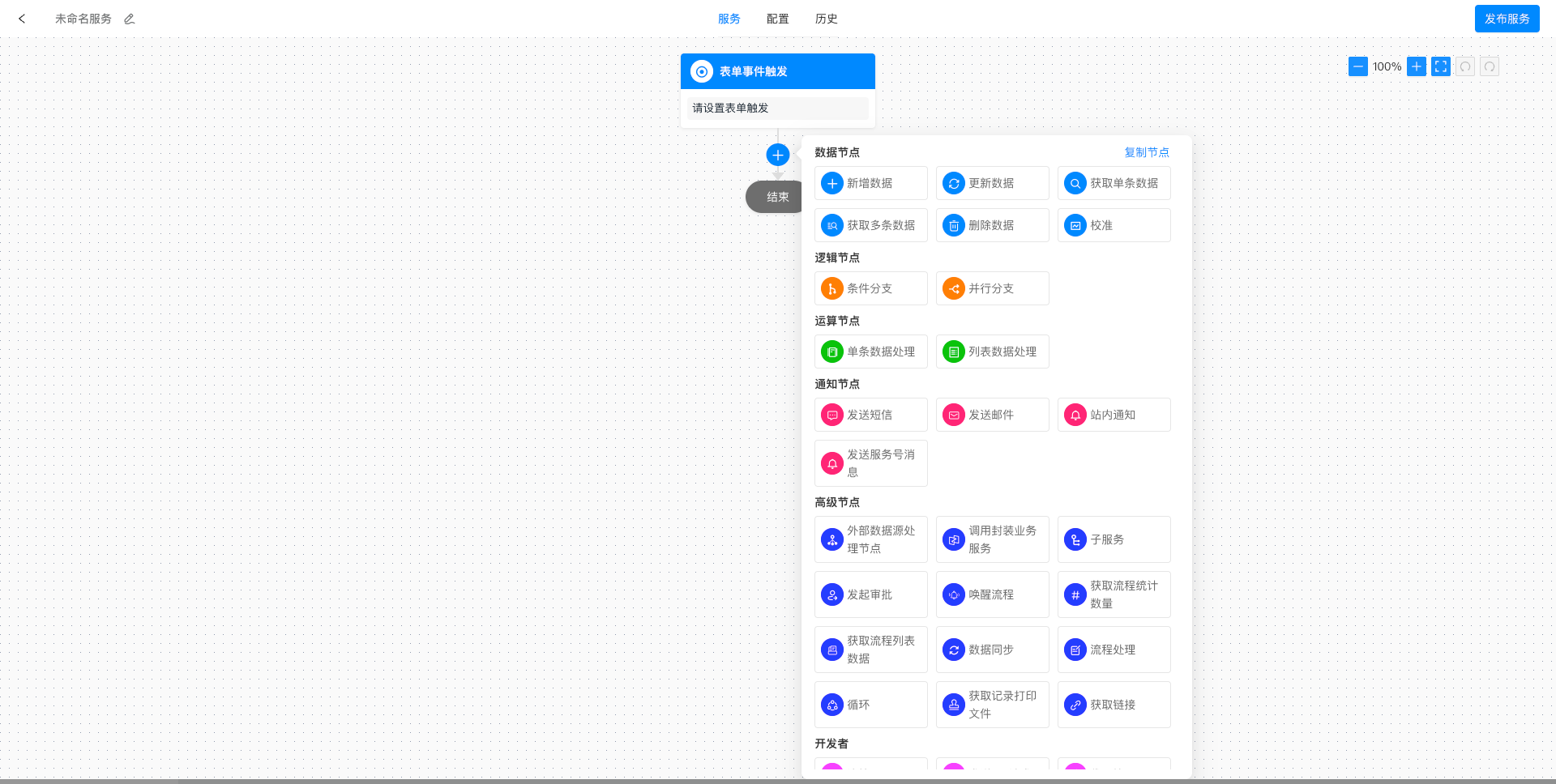Switch to the 配置 tab

pyautogui.click(x=777, y=19)
